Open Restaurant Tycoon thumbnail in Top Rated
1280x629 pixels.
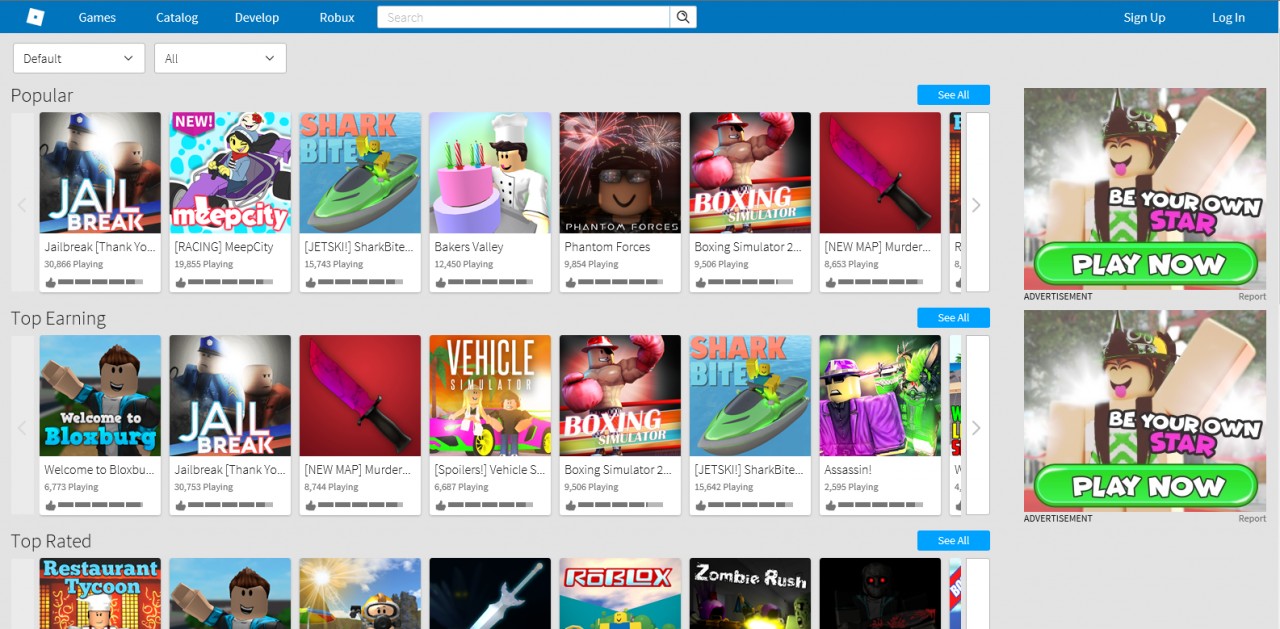(100, 593)
